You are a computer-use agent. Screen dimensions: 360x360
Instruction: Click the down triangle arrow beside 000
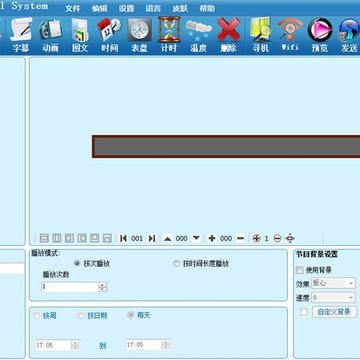coord(196,238)
